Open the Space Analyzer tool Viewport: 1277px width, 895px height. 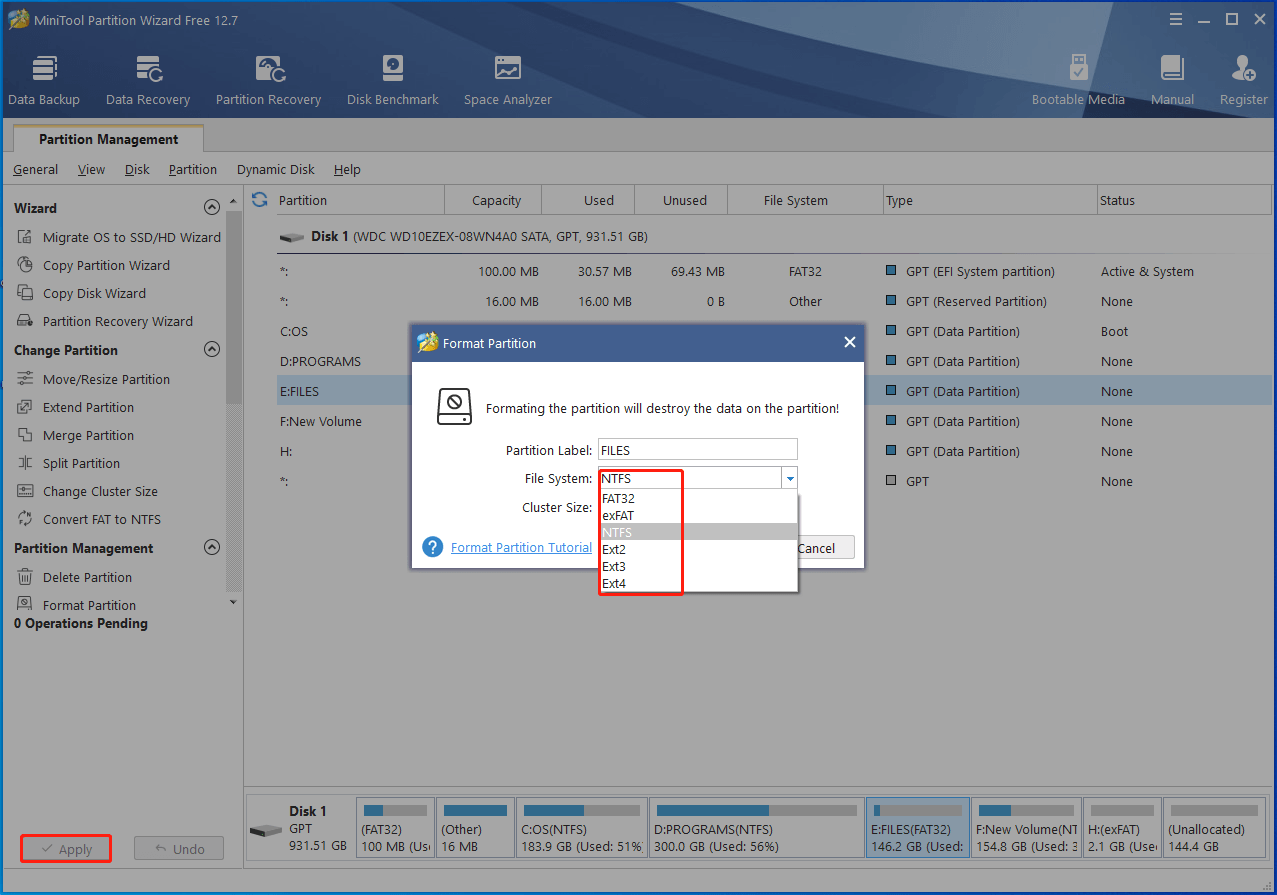pos(507,81)
